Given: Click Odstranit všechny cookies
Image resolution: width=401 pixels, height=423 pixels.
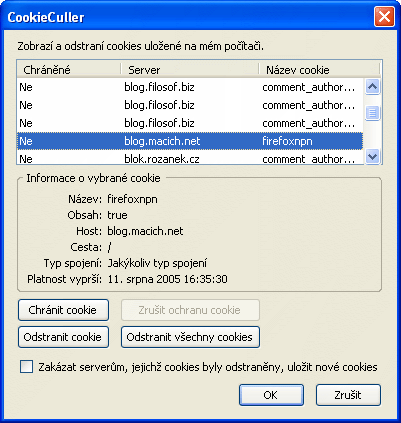Looking at the screenshot, I should click(x=190, y=337).
